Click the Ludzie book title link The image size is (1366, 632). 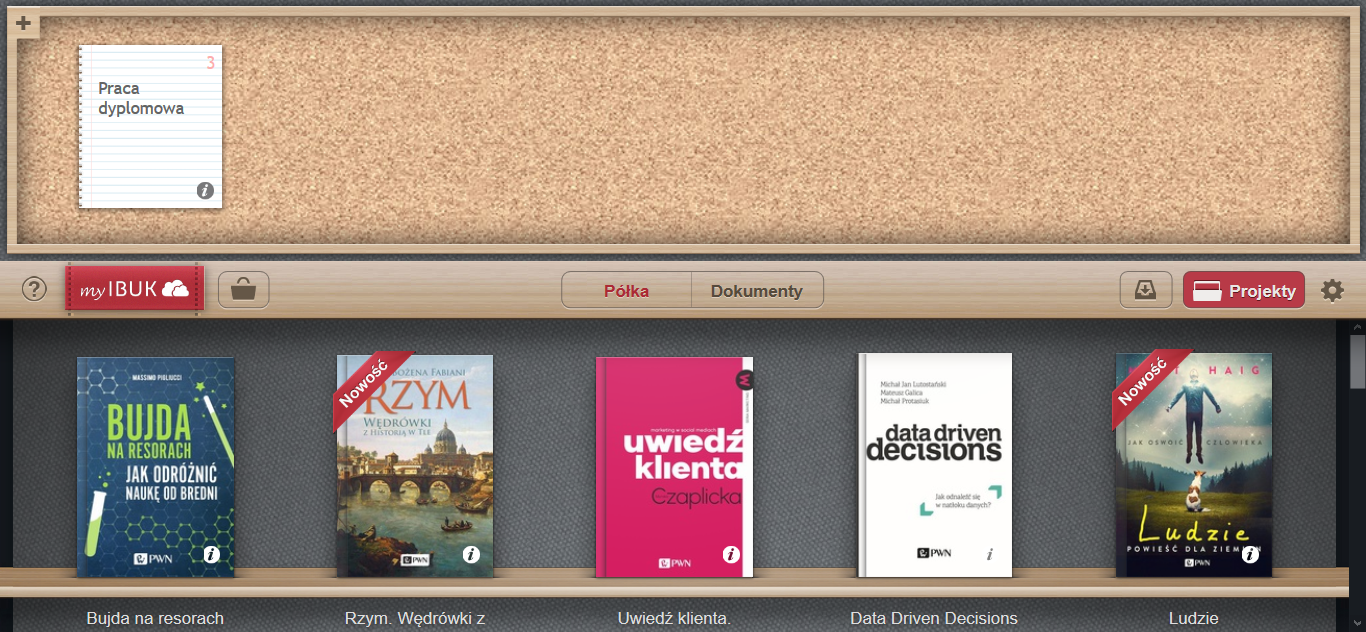coord(1194,618)
